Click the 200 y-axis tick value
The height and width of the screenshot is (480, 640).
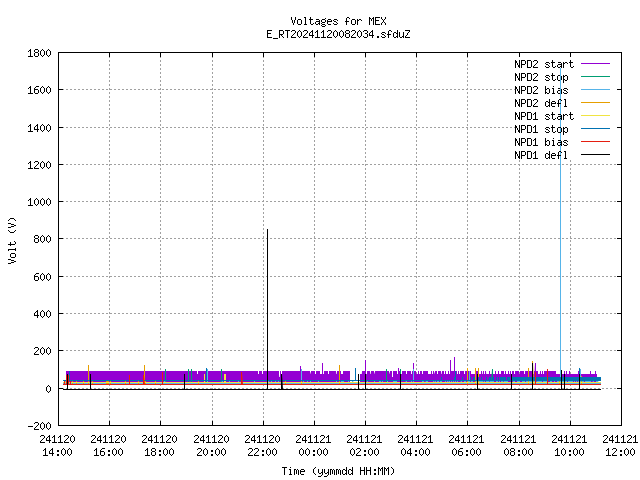pyautogui.click(x=42, y=351)
